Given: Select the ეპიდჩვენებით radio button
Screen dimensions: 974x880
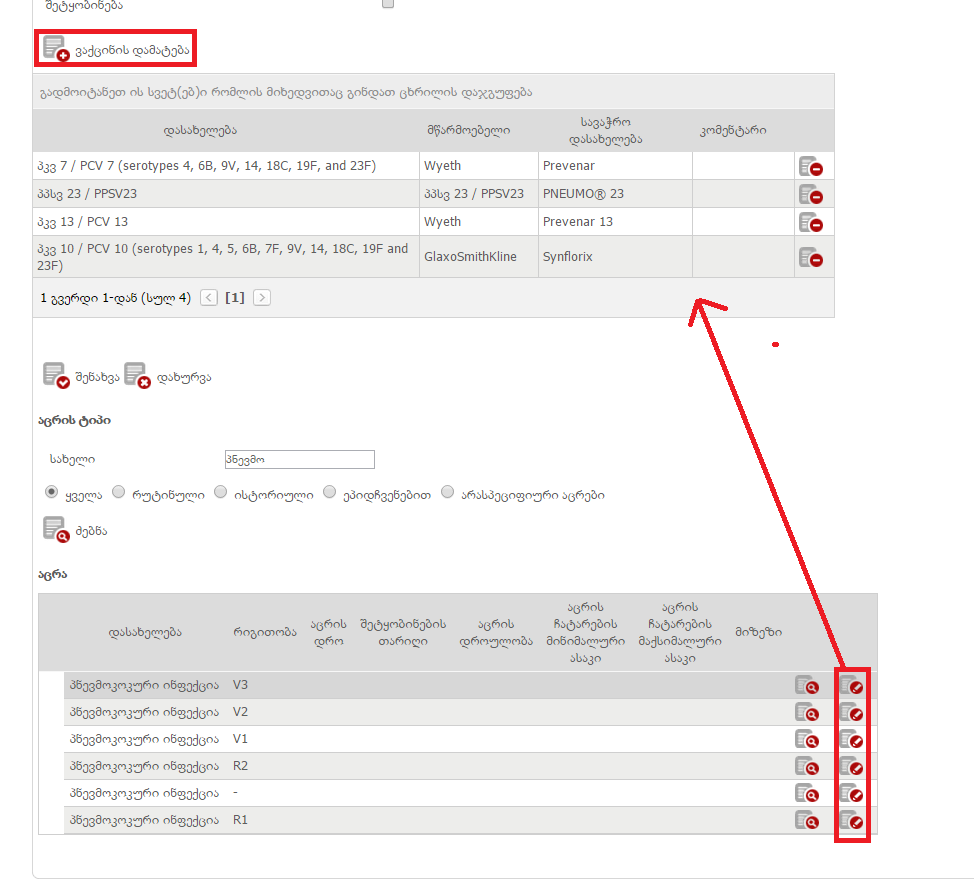Looking at the screenshot, I should point(330,493).
